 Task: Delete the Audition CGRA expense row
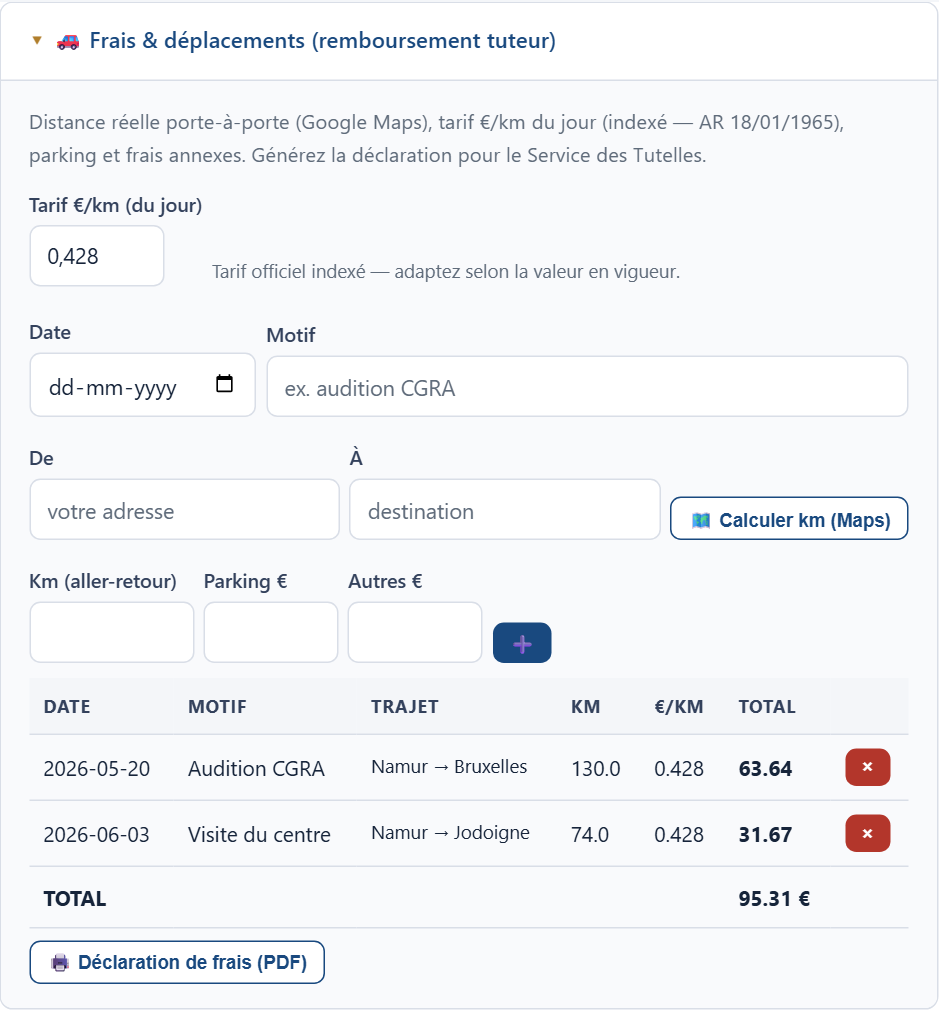point(867,767)
